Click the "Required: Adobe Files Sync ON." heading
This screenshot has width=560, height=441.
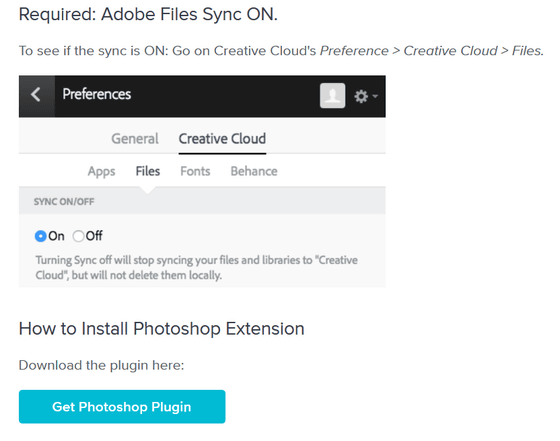tap(148, 15)
